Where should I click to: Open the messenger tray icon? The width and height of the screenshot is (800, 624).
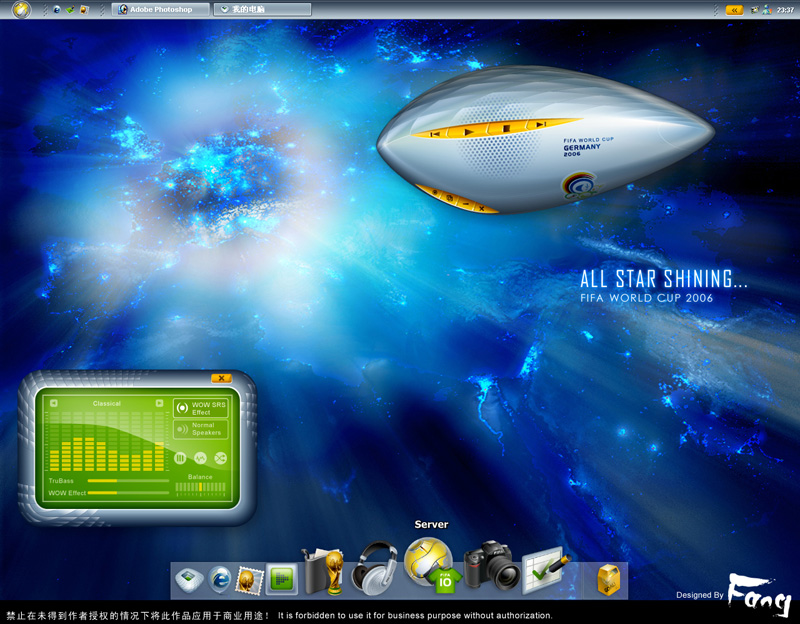click(x=766, y=10)
